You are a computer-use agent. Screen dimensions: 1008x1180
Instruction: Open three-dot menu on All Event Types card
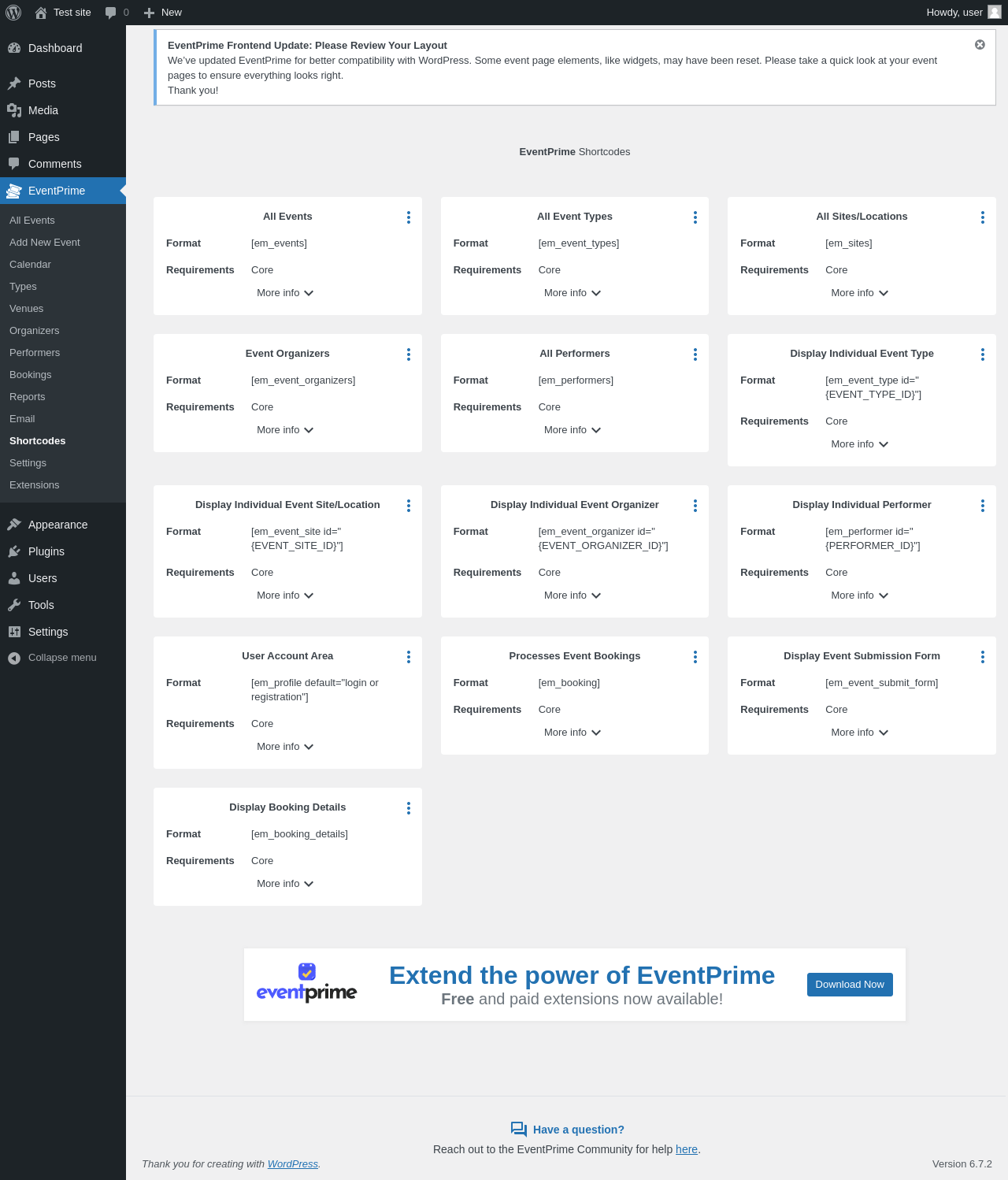point(695,217)
